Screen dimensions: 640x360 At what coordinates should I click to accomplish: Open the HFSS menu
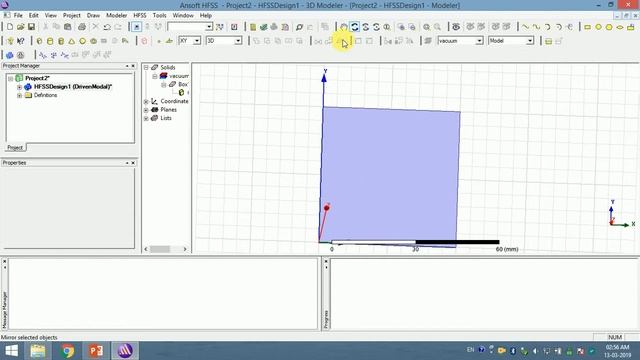click(140, 16)
